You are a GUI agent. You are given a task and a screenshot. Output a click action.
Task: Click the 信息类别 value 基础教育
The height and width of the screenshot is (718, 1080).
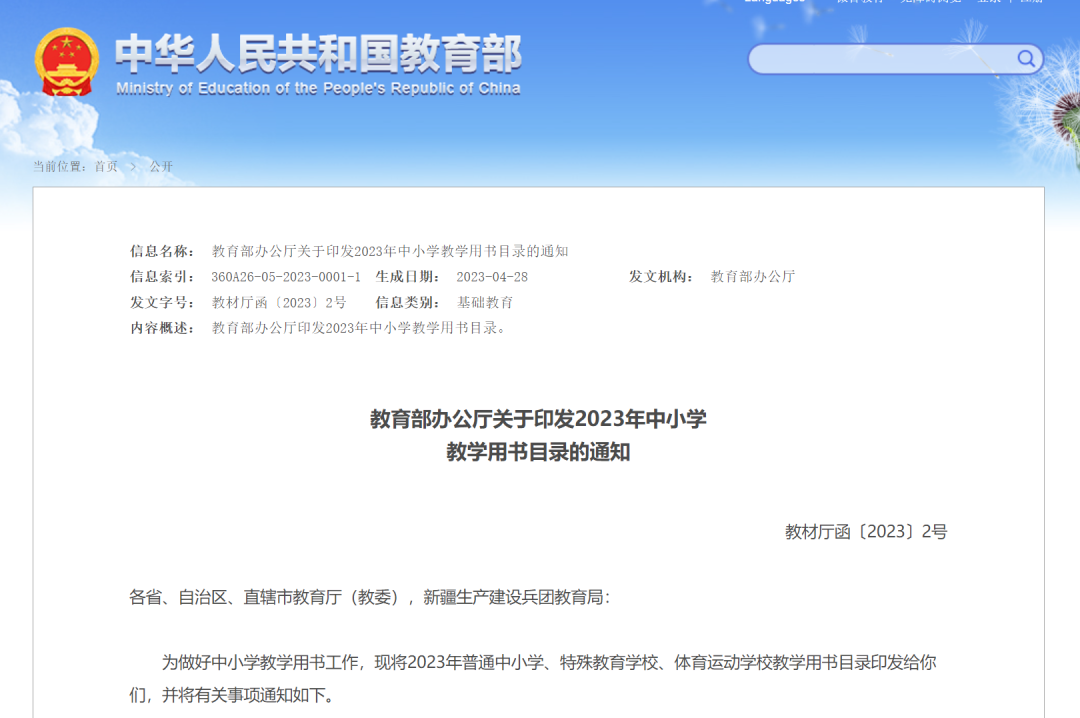click(x=488, y=302)
